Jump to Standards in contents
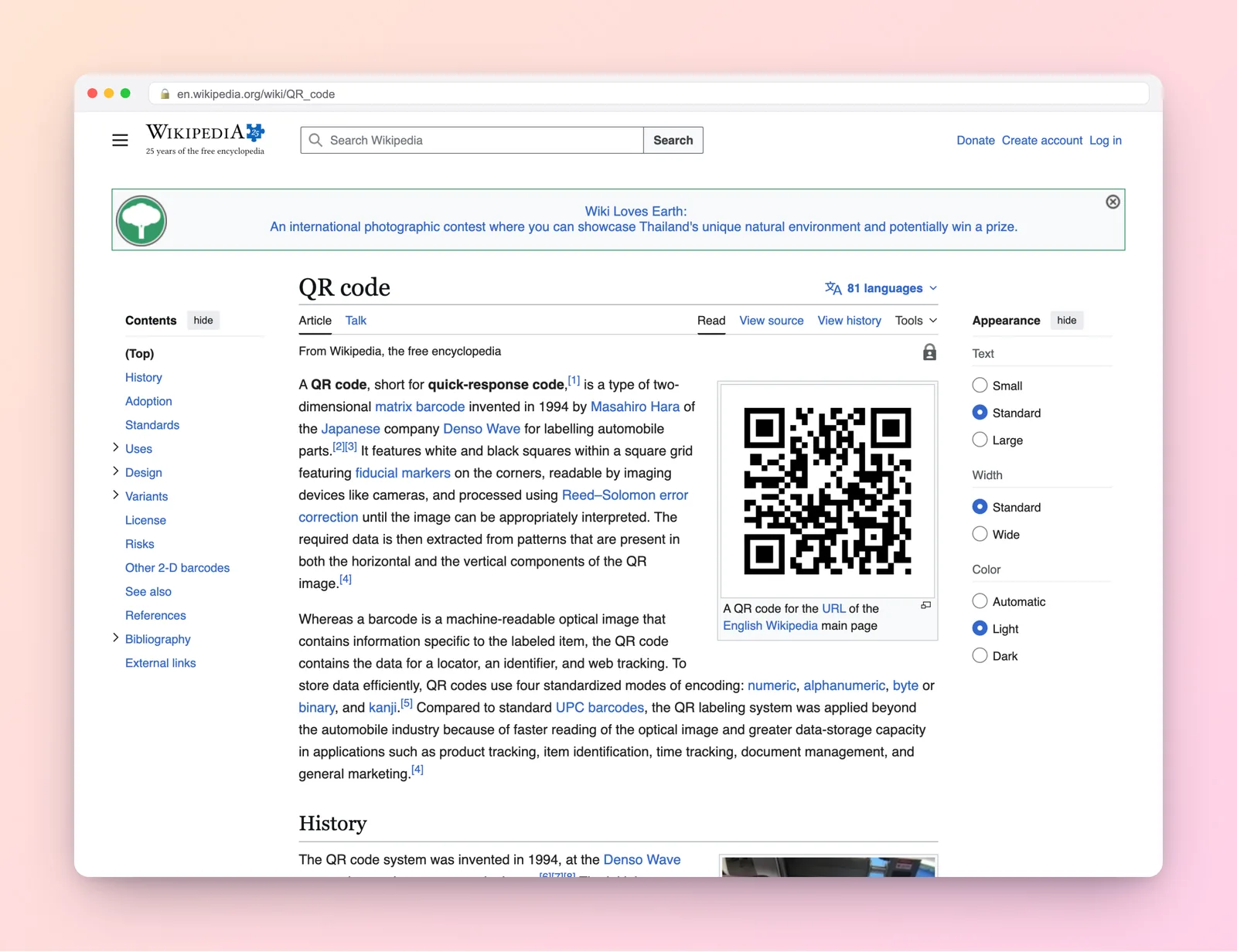Image resolution: width=1237 pixels, height=952 pixels. coord(152,425)
